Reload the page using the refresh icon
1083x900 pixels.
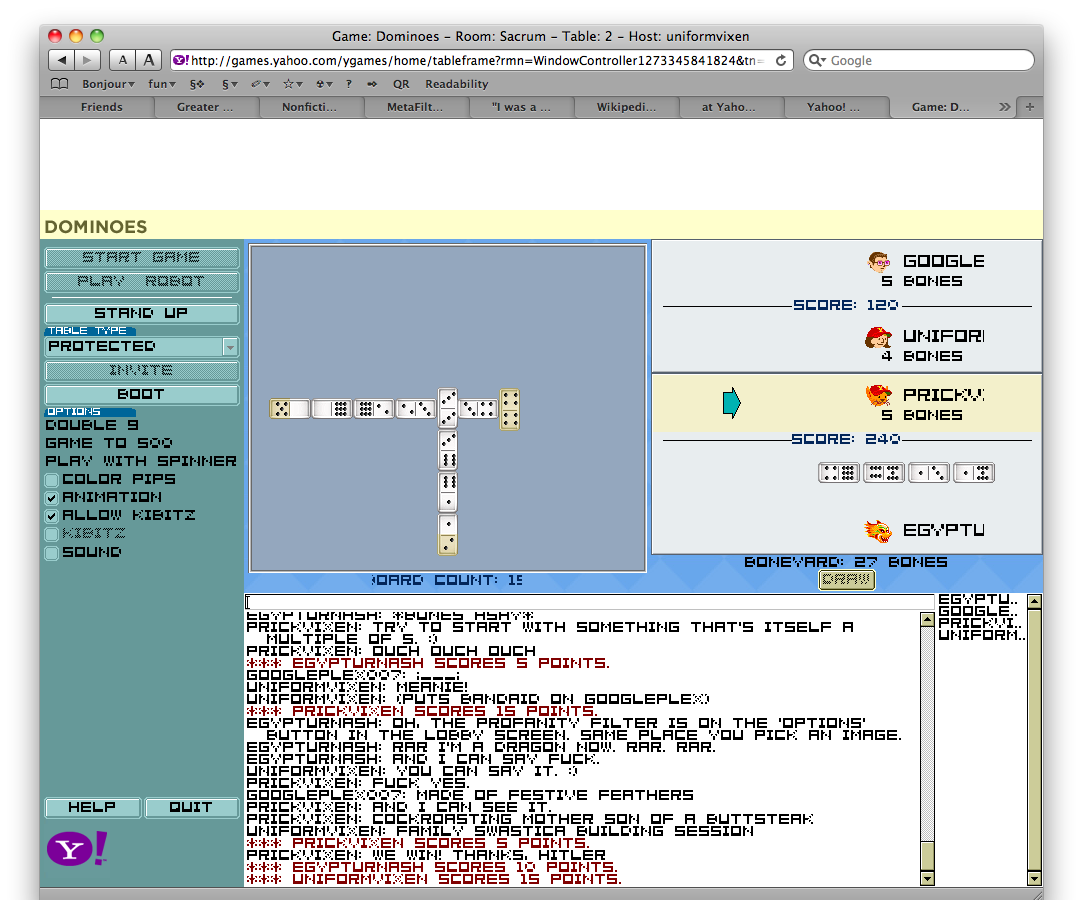pos(782,61)
